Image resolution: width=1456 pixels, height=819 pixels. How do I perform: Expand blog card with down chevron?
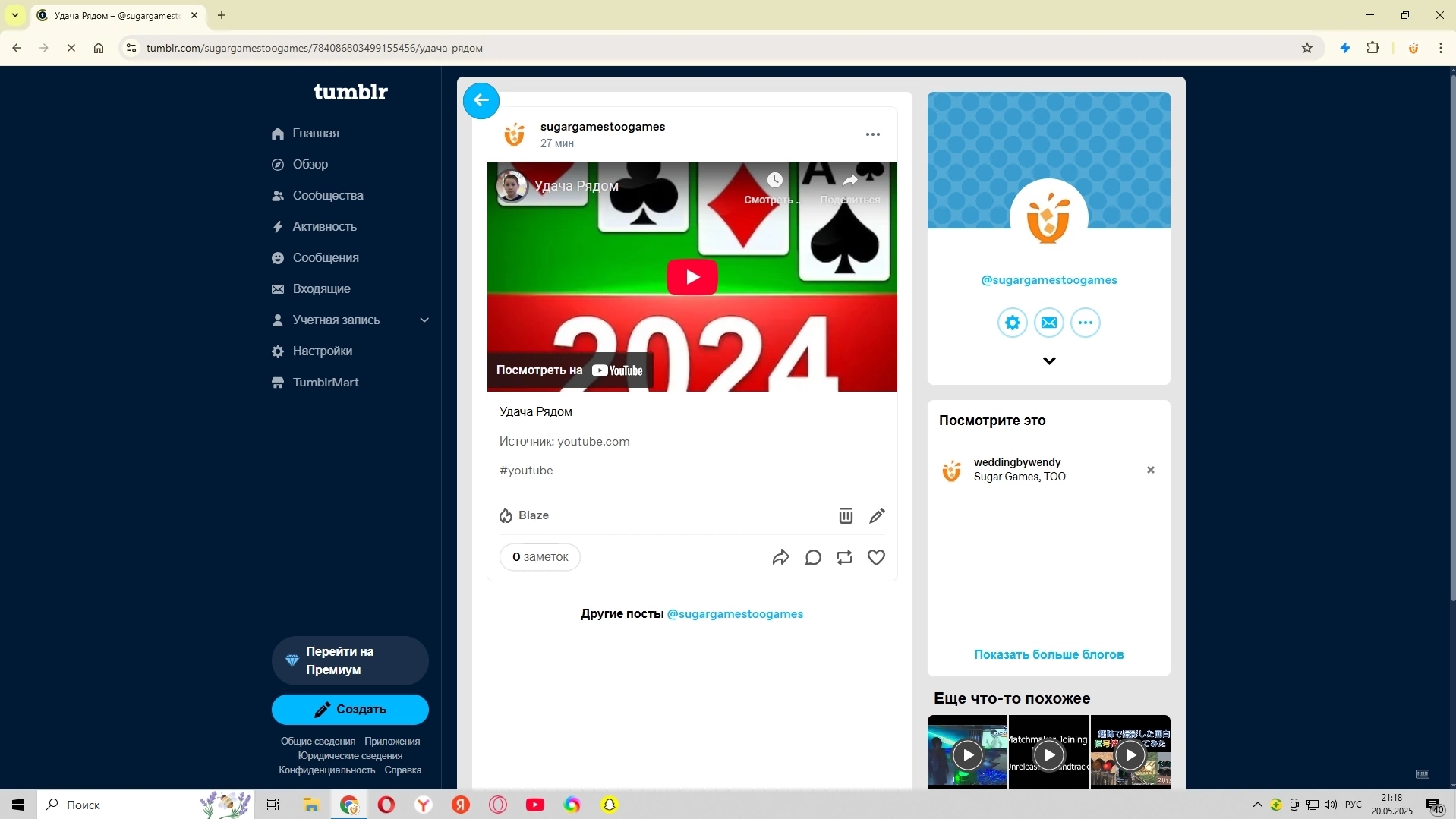pos(1049,361)
